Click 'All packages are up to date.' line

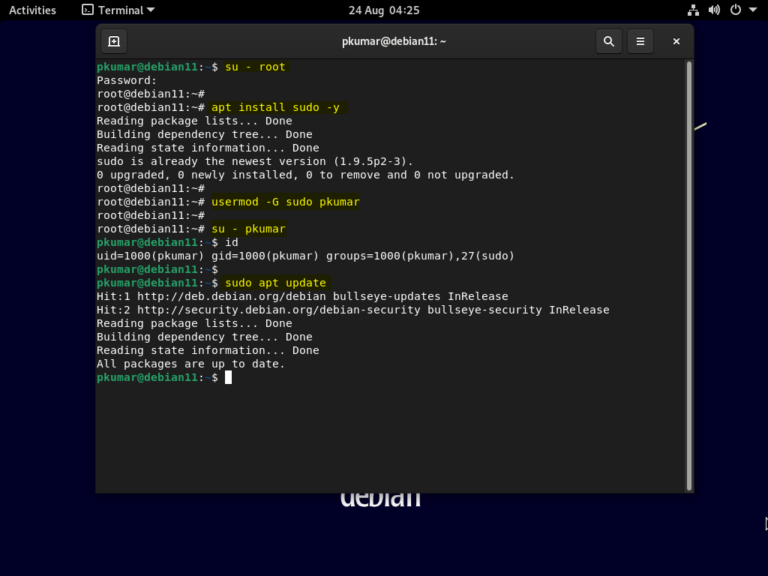(191, 364)
